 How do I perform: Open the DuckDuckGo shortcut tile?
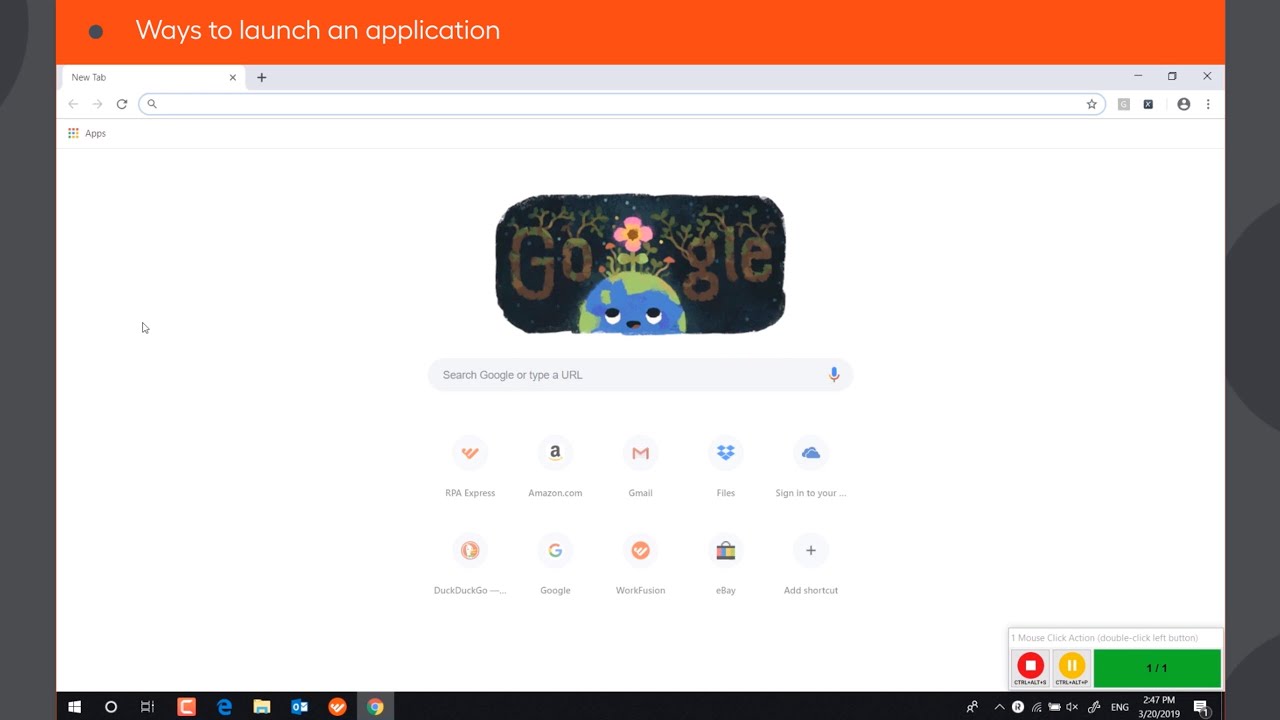pos(470,564)
